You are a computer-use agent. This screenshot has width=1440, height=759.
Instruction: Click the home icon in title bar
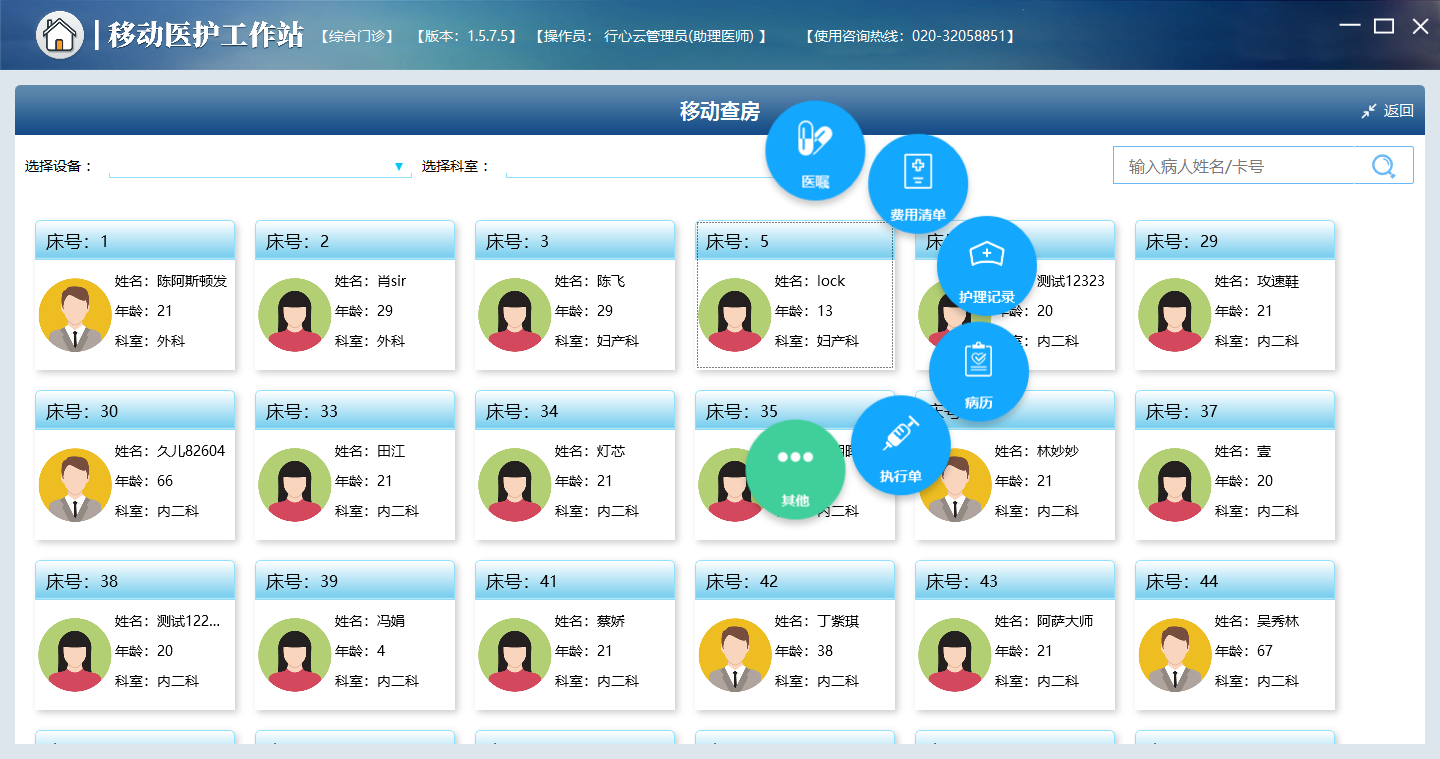(60, 35)
